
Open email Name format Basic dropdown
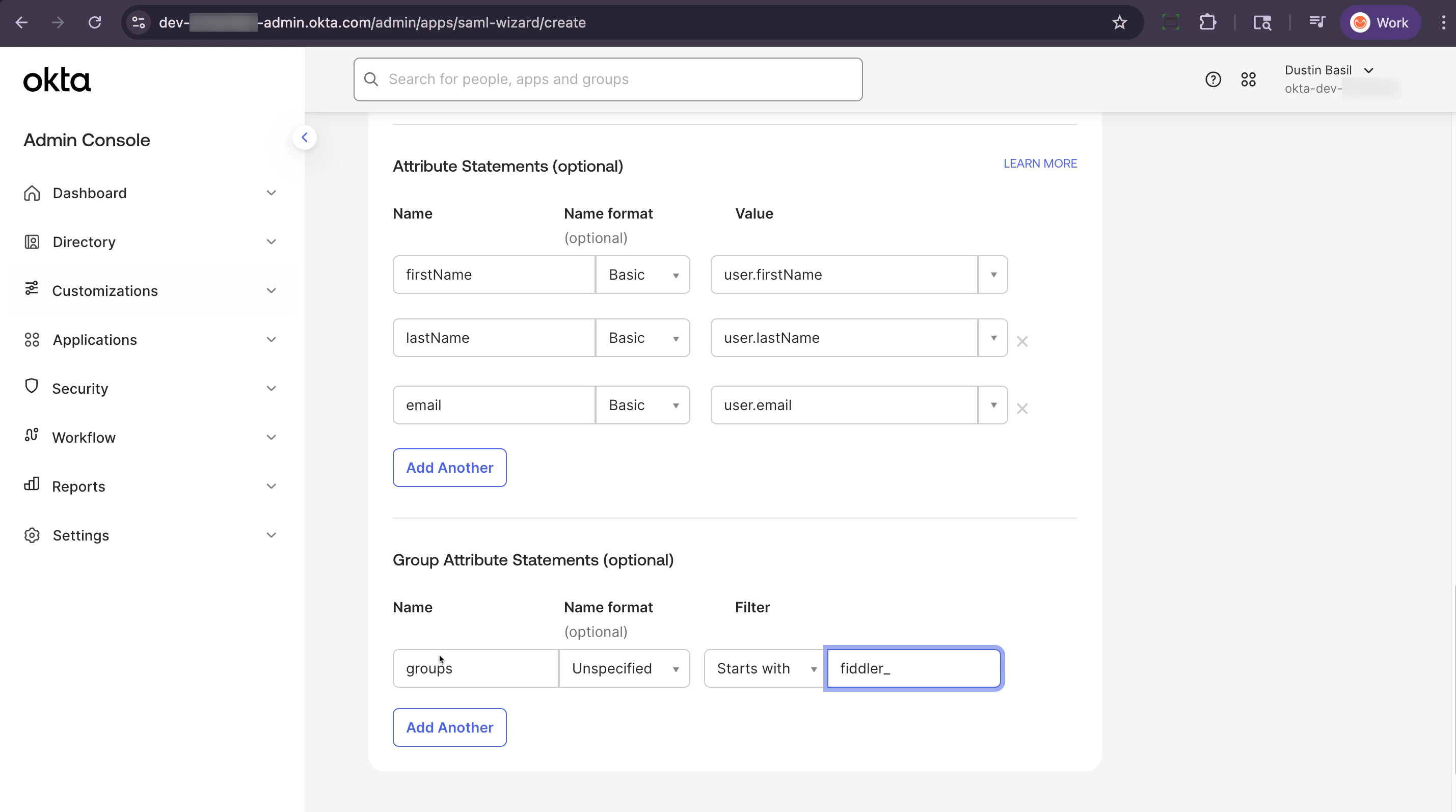coord(642,405)
